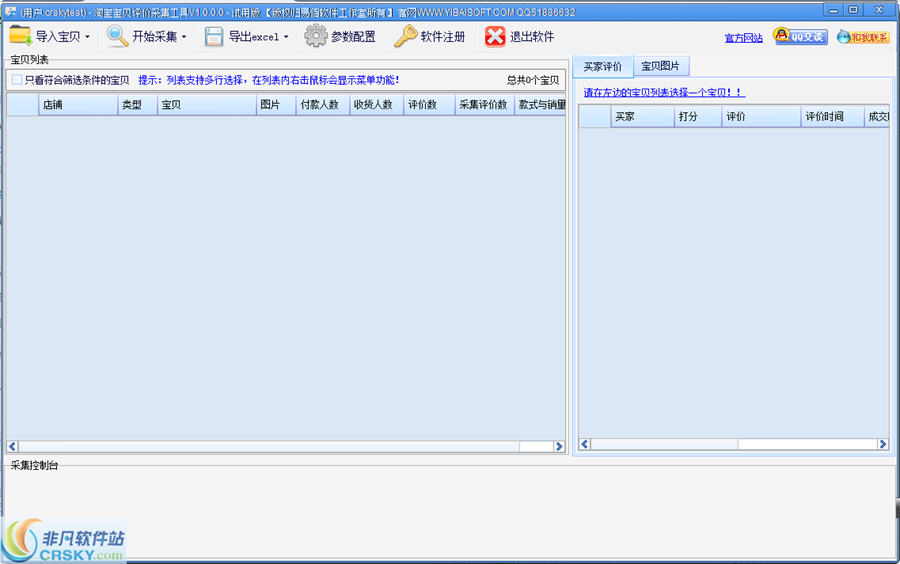Click the item list horizontal scrollbar thumb

point(269,446)
